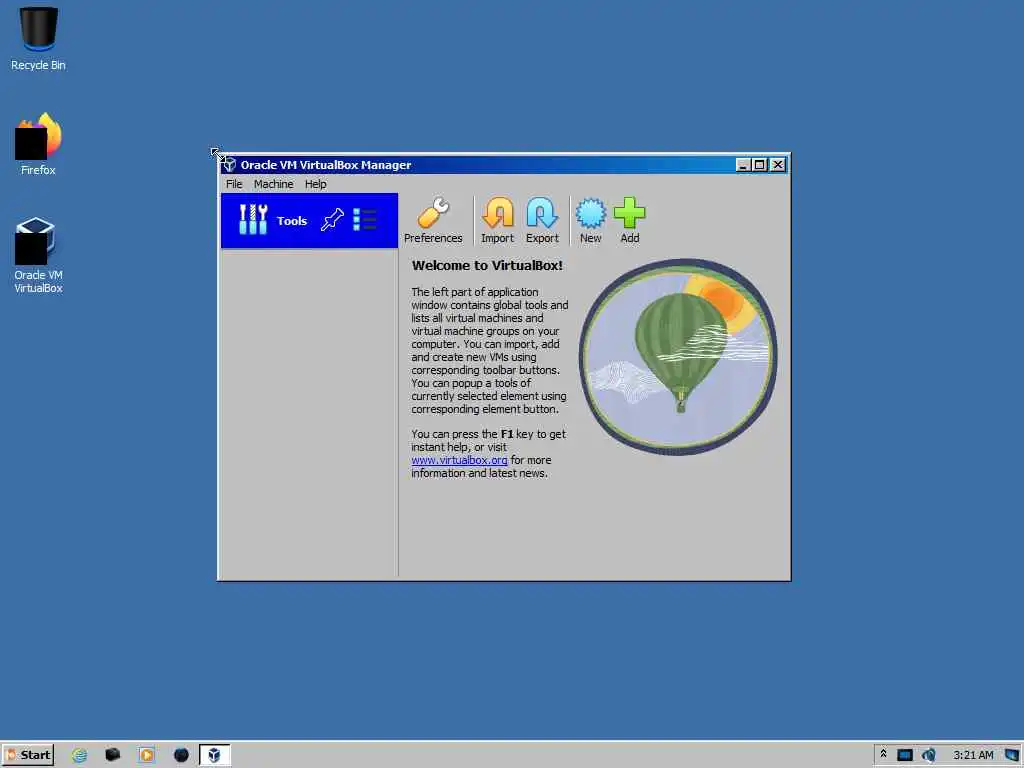Click the 3:21 AM clock
This screenshot has height=768, width=1024.
click(973, 755)
